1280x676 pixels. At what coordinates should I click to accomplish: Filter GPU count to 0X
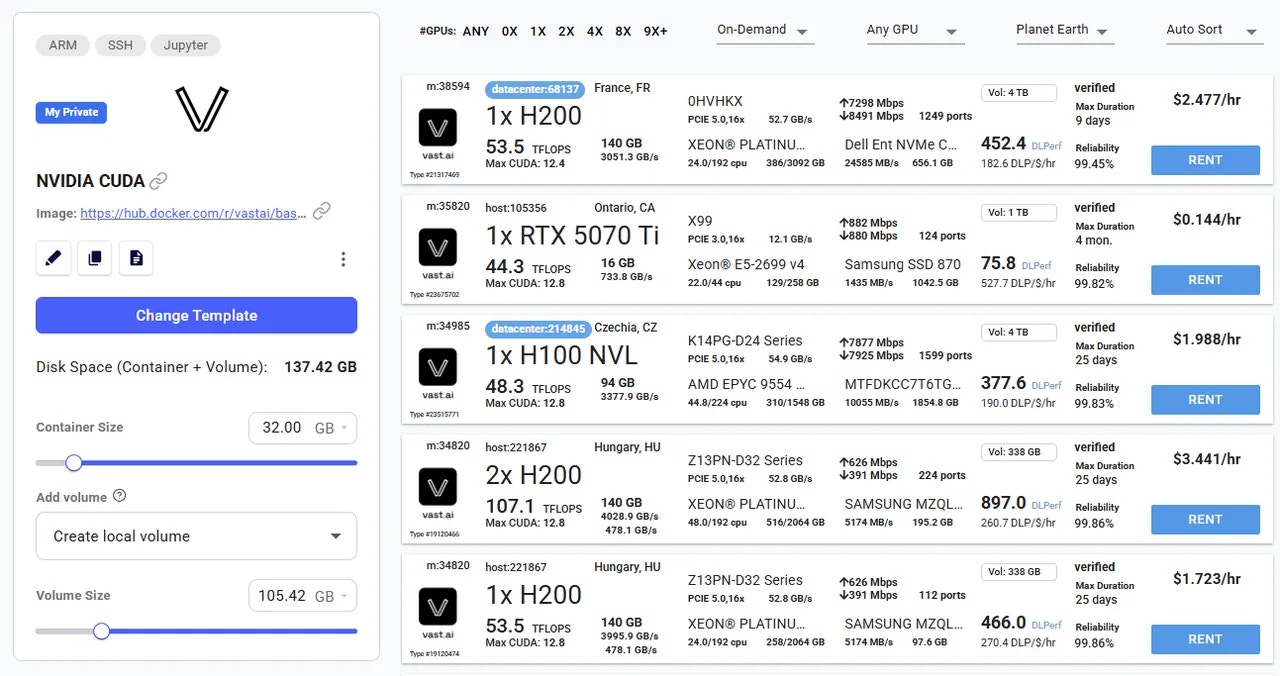(x=510, y=31)
